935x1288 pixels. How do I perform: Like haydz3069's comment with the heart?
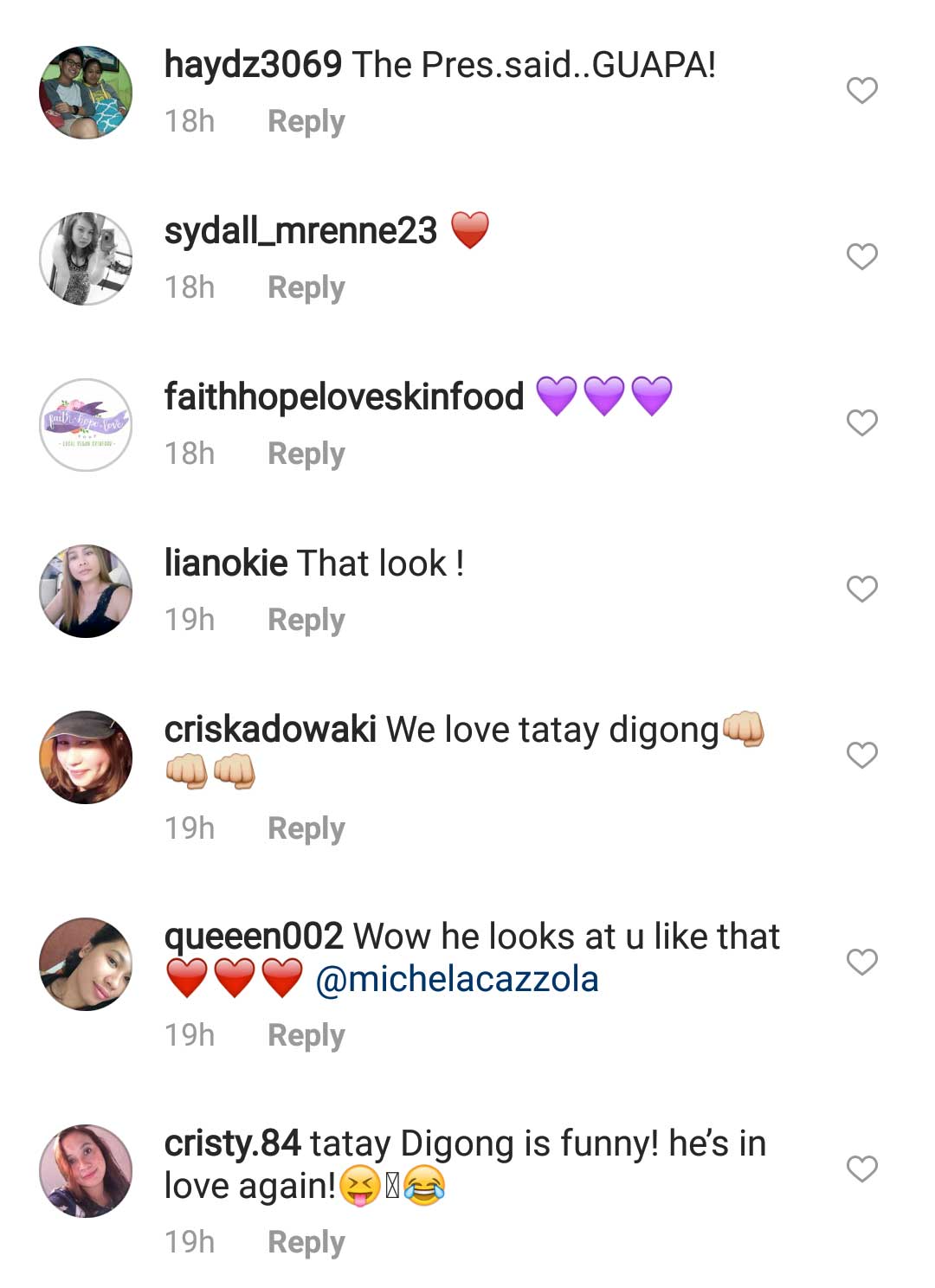pos(861,90)
